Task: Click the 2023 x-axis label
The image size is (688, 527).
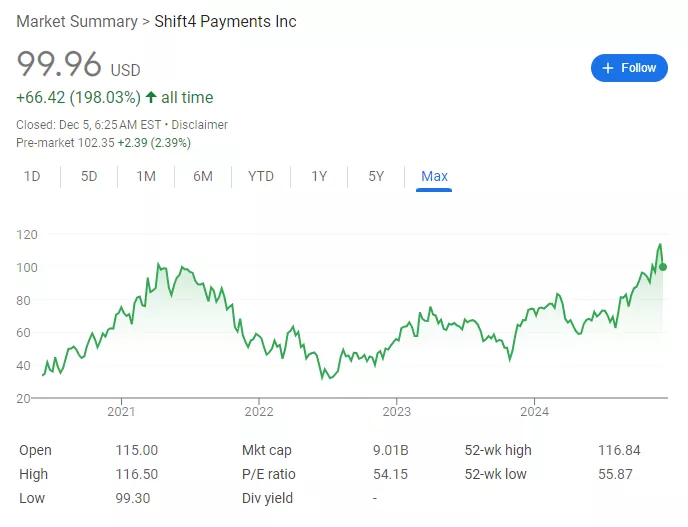Action: (x=397, y=412)
